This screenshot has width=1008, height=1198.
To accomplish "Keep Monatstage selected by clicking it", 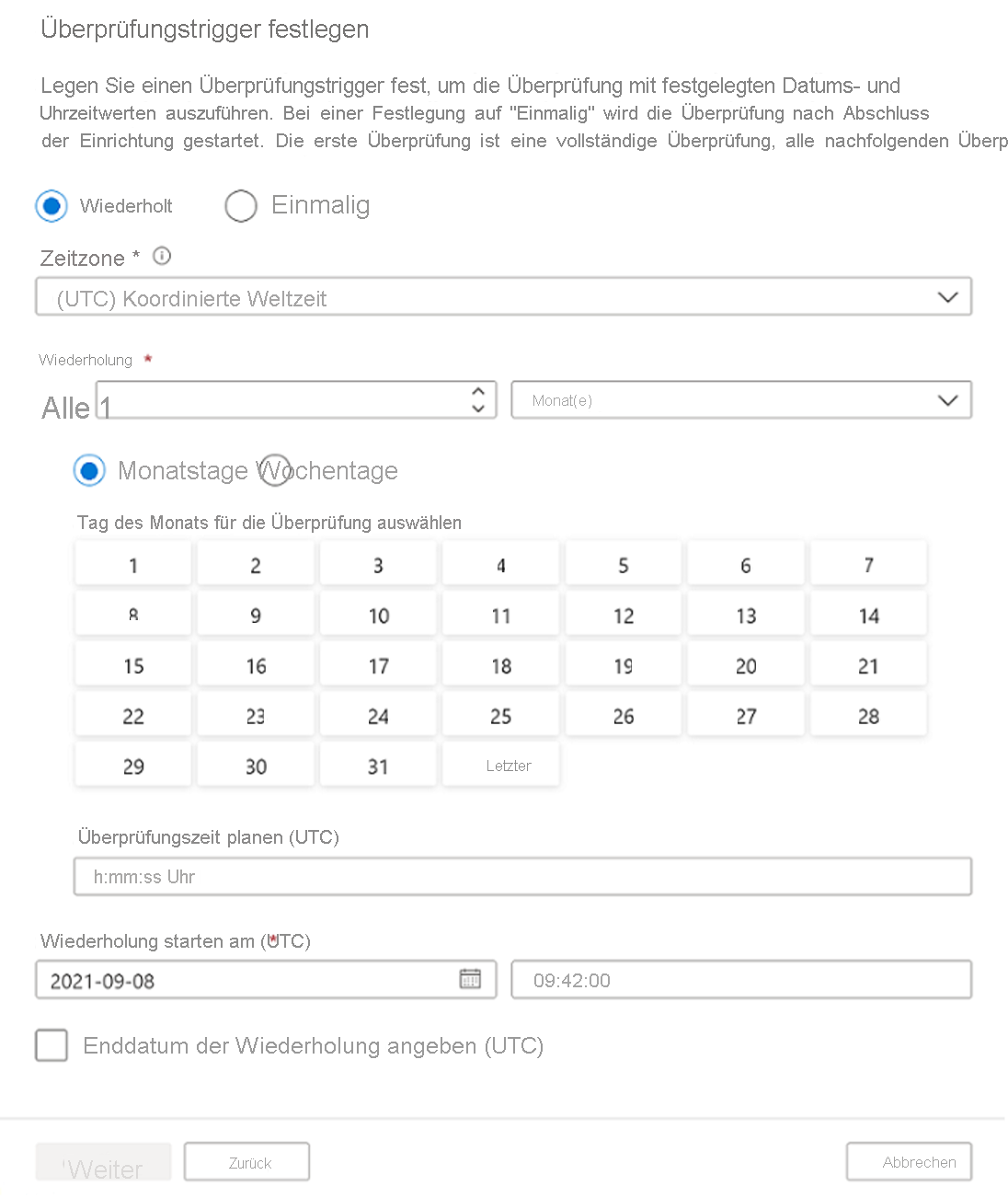I will [x=88, y=471].
